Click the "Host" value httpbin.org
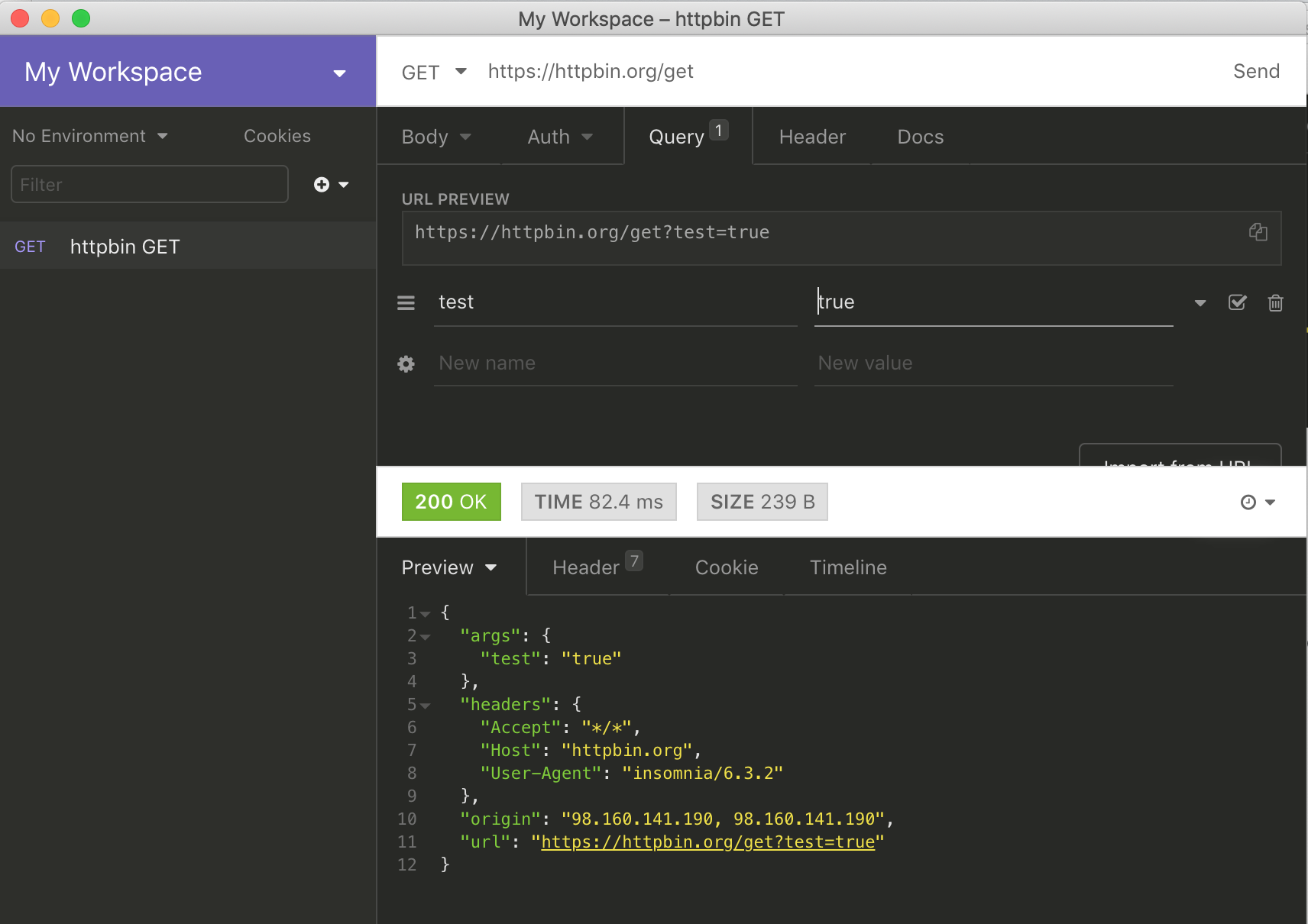 coord(627,750)
